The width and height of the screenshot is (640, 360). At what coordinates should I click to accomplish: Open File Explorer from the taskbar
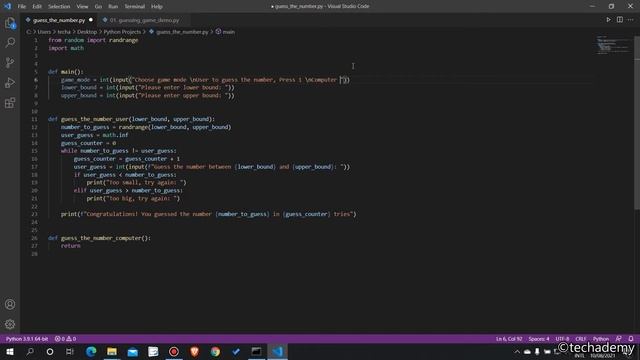pos(112,351)
